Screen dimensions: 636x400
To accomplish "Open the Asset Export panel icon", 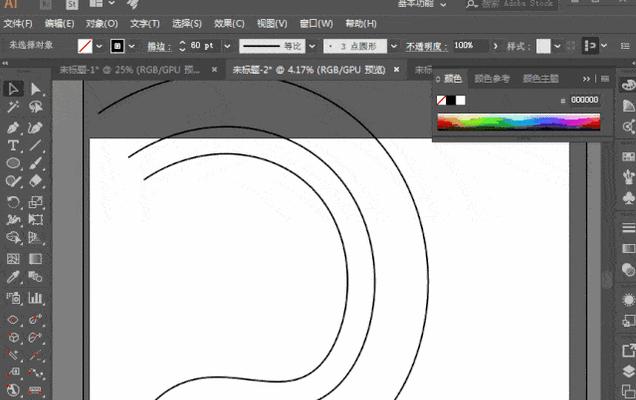I will point(628,351).
